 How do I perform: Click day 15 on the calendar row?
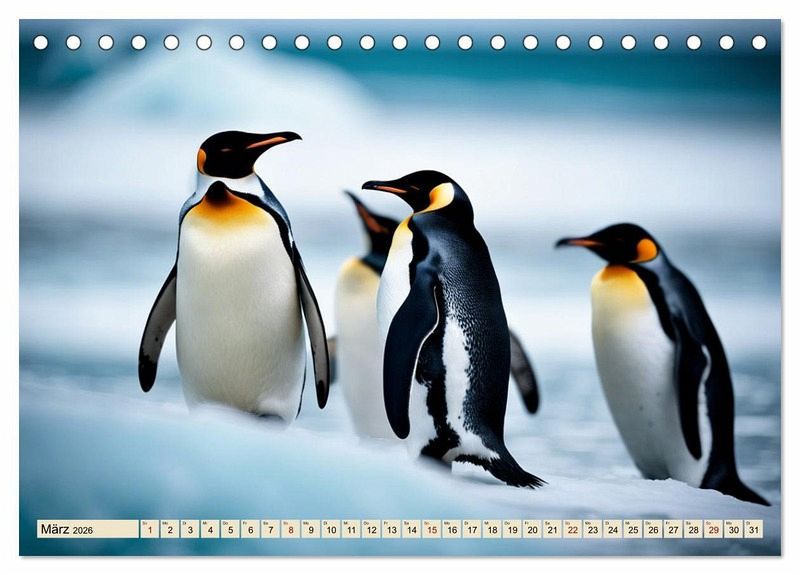coord(431,529)
